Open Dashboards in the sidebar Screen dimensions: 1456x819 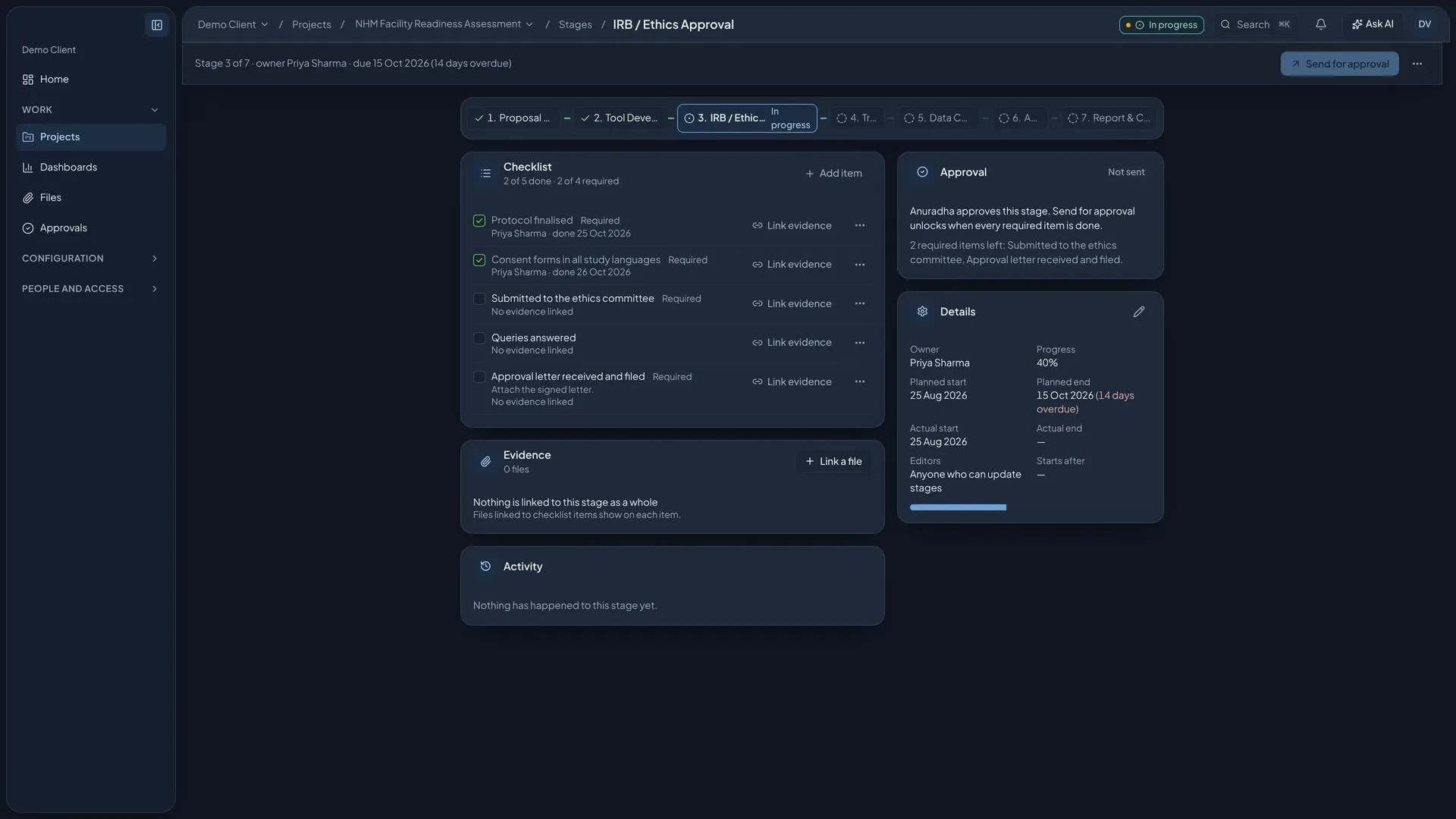[91, 168]
